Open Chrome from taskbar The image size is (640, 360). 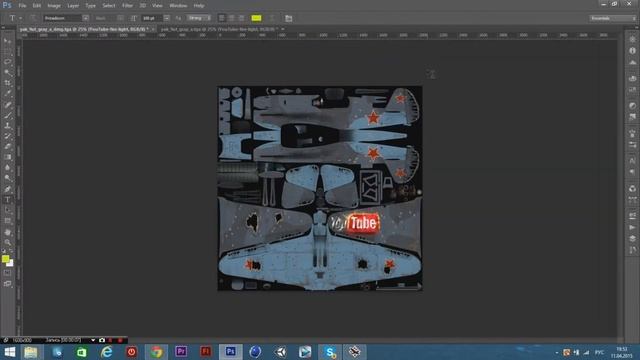click(156, 352)
